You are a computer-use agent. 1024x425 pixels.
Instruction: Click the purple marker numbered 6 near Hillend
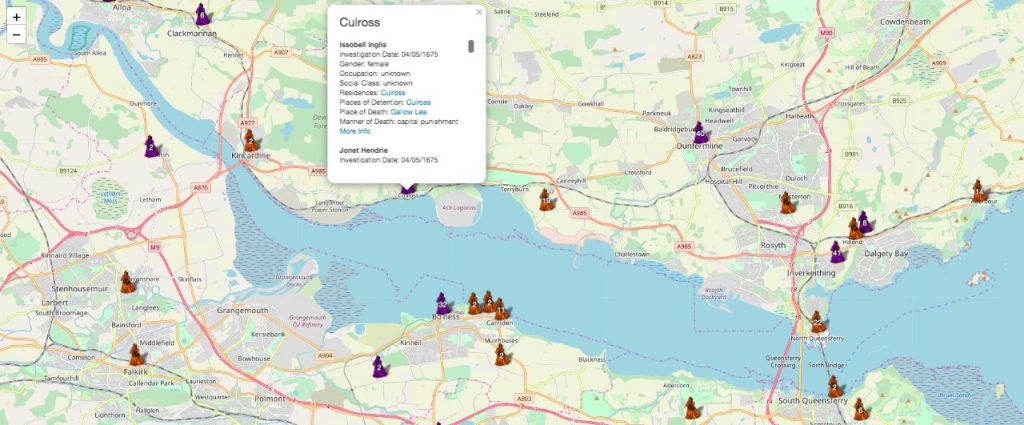coord(865,222)
